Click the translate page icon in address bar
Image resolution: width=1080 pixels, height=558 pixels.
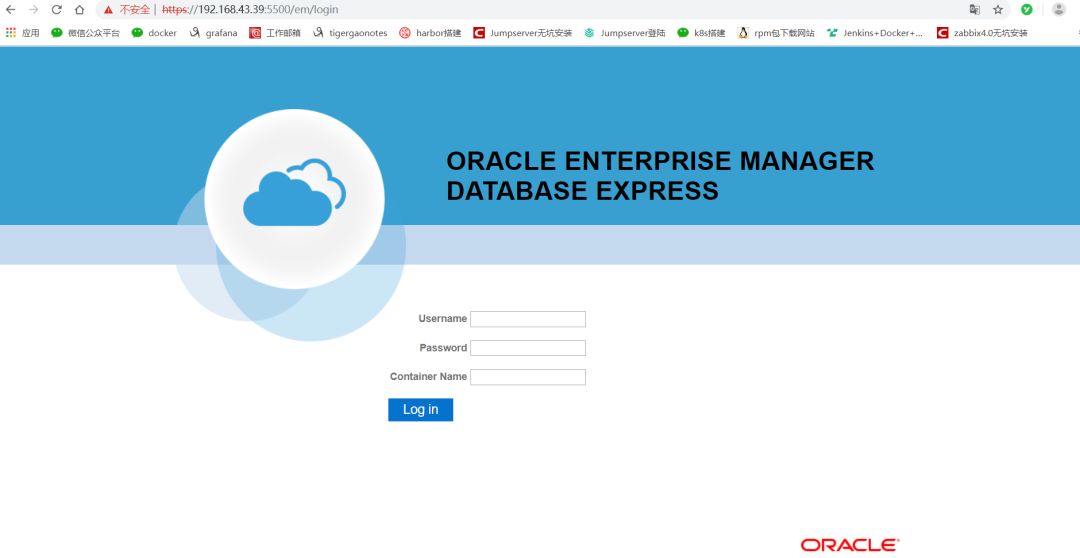click(975, 10)
